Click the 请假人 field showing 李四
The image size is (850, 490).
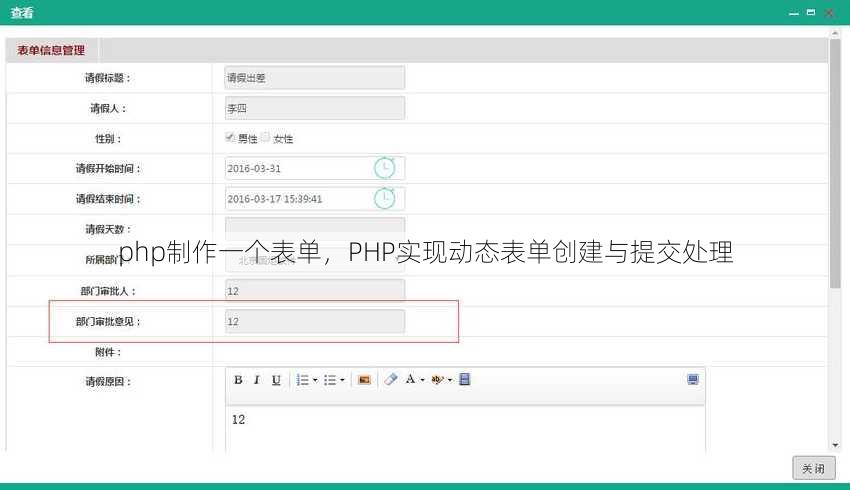(315, 108)
